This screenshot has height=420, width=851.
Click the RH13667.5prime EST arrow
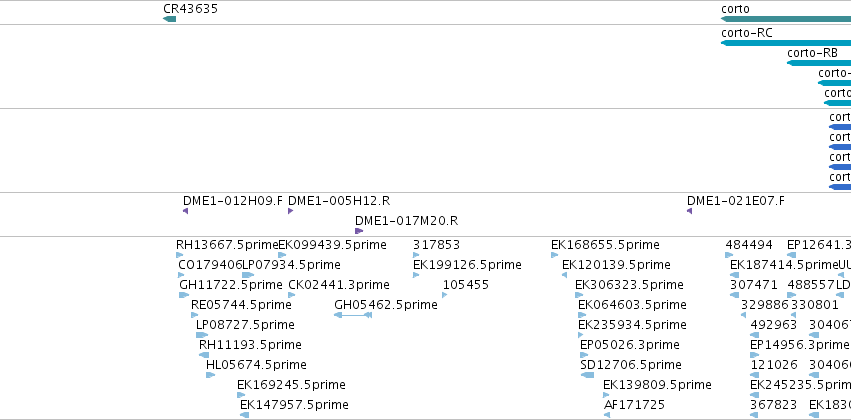click(x=180, y=255)
